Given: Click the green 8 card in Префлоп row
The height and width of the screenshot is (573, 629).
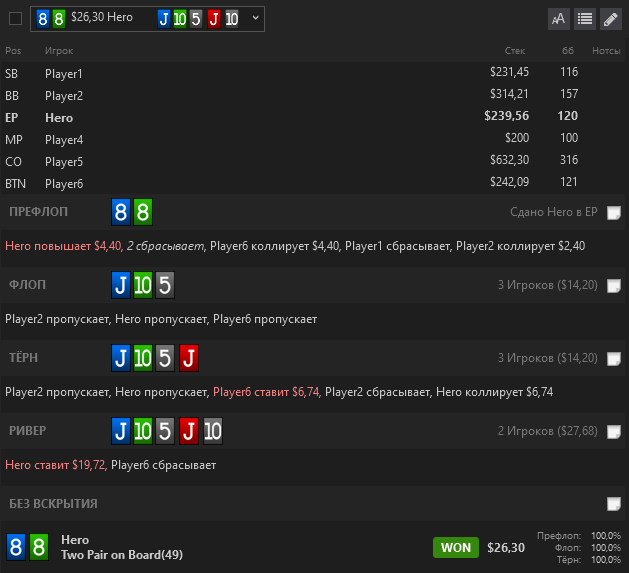Looking at the screenshot, I should pyautogui.click(x=143, y=212).
